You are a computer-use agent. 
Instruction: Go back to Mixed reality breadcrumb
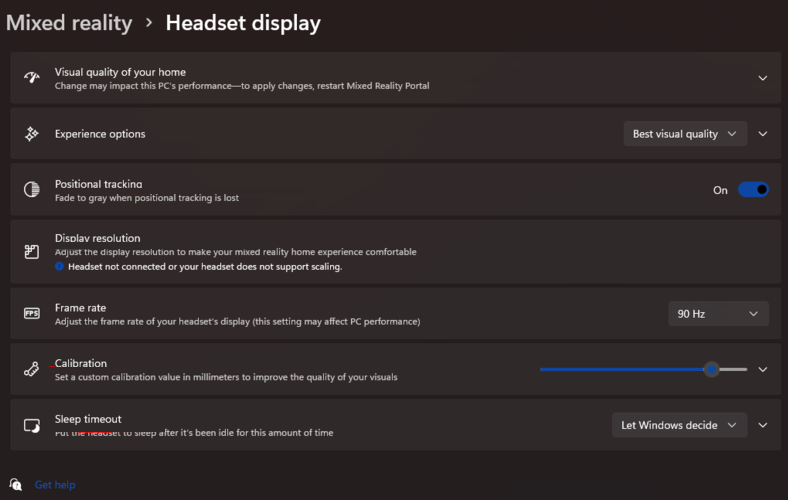[69, 22]
